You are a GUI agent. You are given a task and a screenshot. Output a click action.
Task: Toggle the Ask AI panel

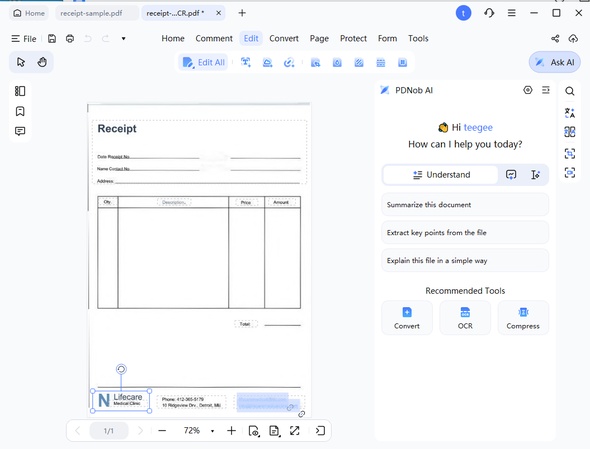click(x=555, y=62)
